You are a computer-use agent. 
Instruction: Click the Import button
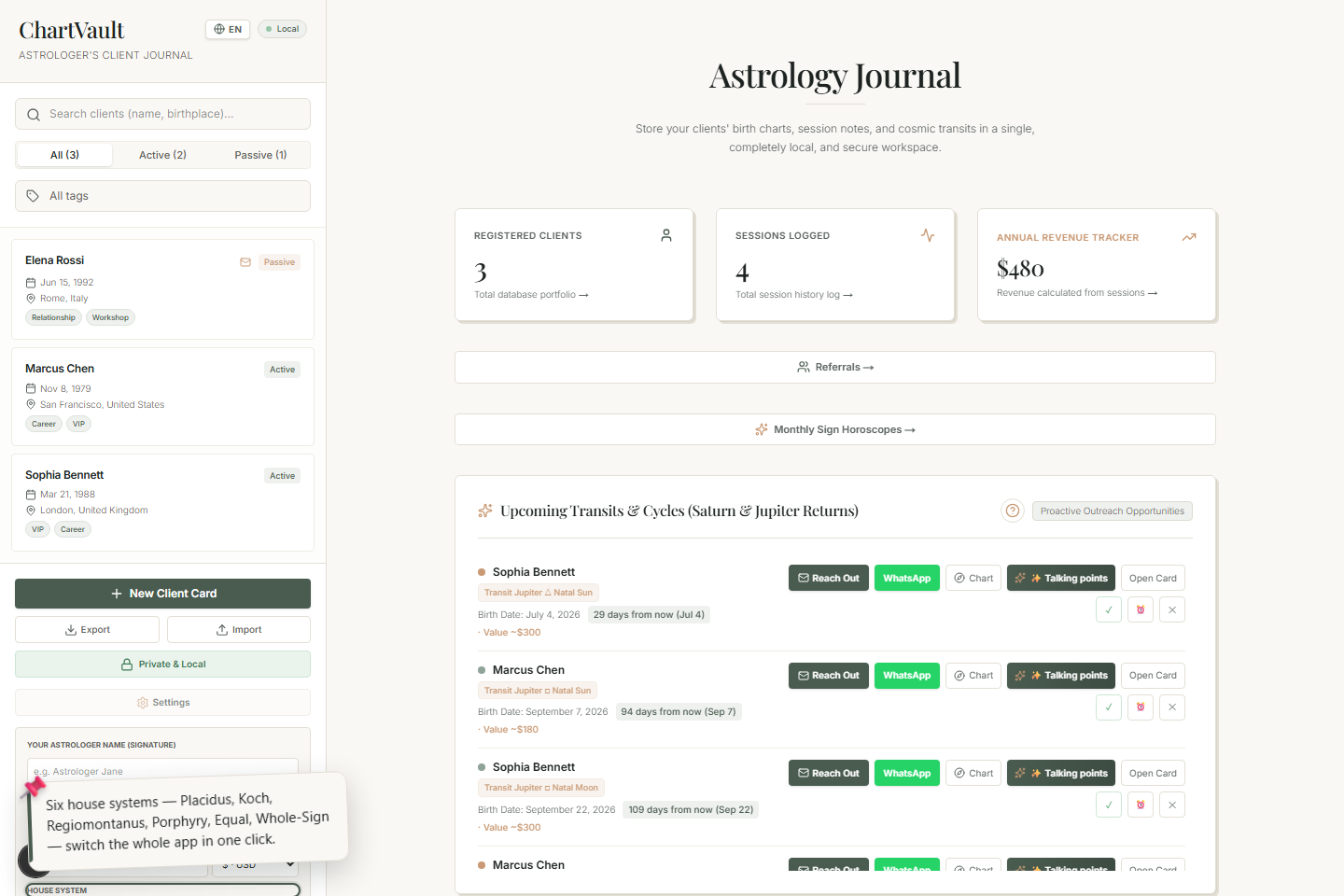[239, 630]
